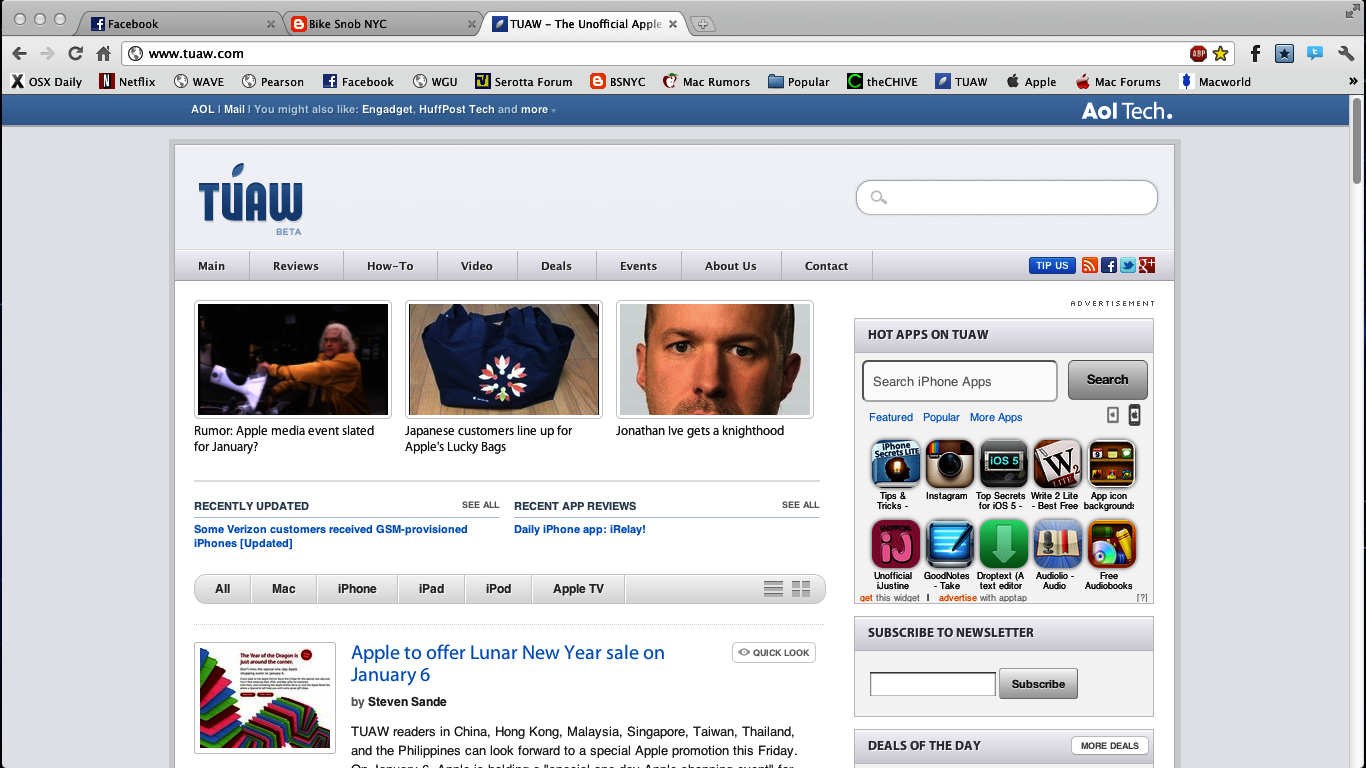
Task: Open the Verizon GSM-provisioned iPhones link
Action: coord(331,536)
